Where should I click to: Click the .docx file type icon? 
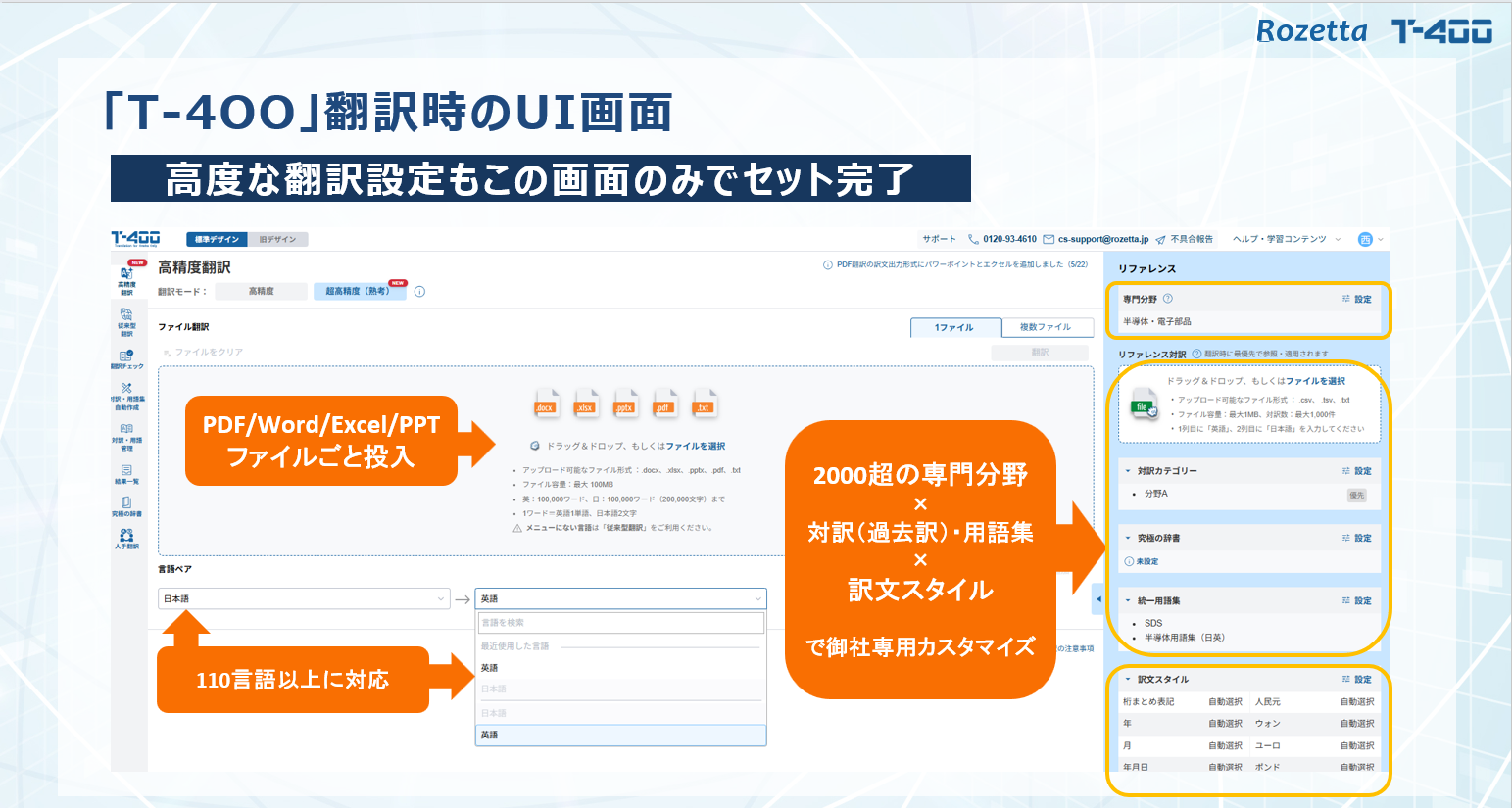click(x=545, y=403)
